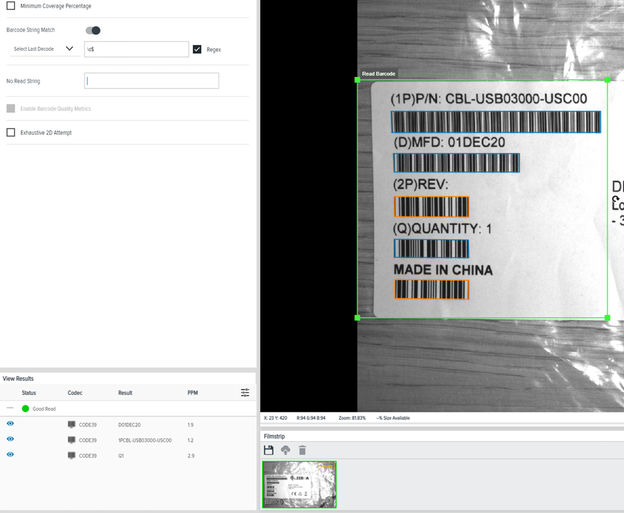The width and height of the screenshot is (624, 513).
Task: Click the View Results panel title
Action: 18,378
